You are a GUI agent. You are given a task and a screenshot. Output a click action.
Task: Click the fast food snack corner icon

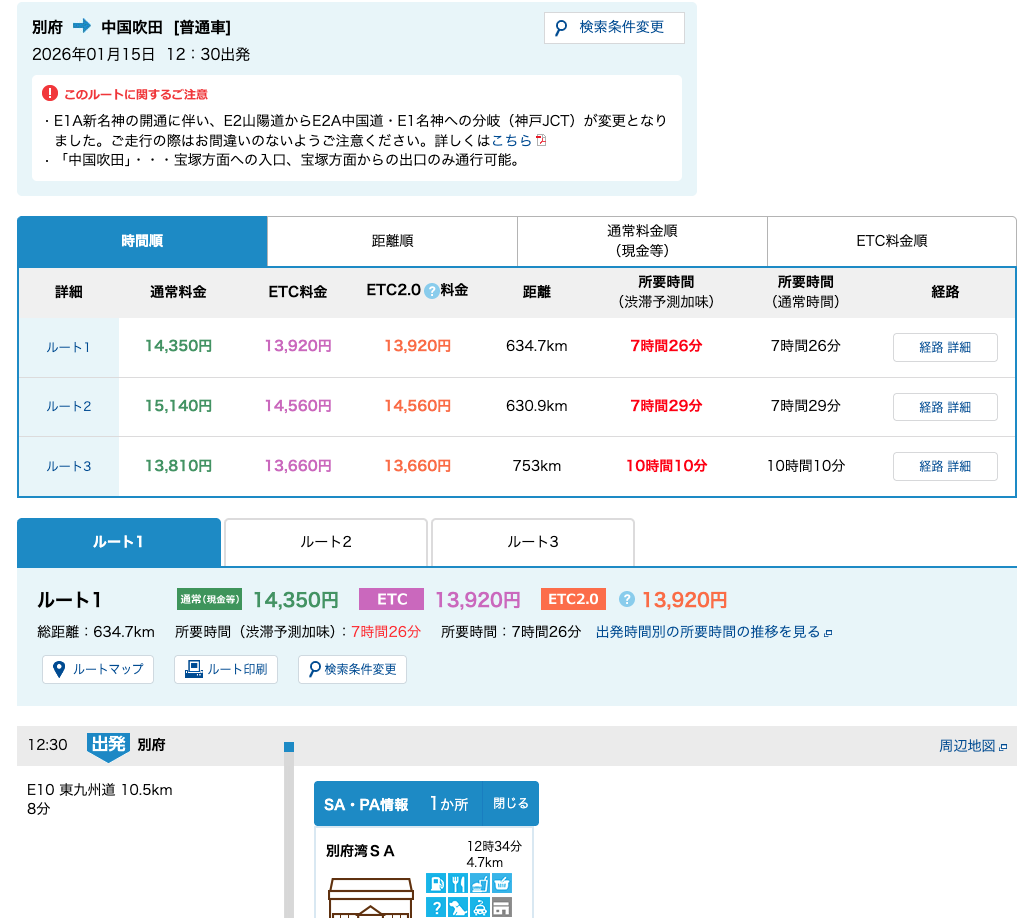479,883
